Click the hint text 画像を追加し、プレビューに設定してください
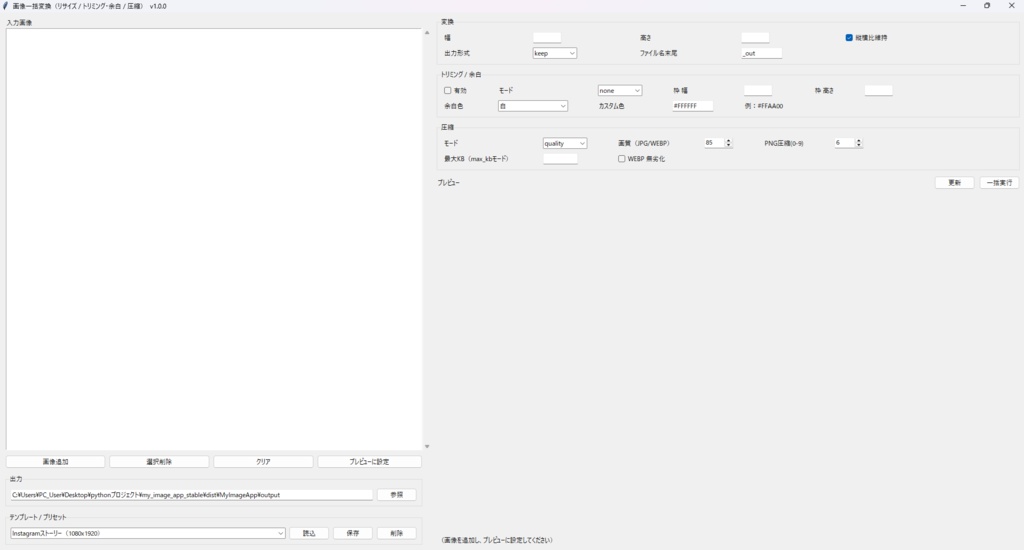1024x550 pixels. [x=497, y=540]
